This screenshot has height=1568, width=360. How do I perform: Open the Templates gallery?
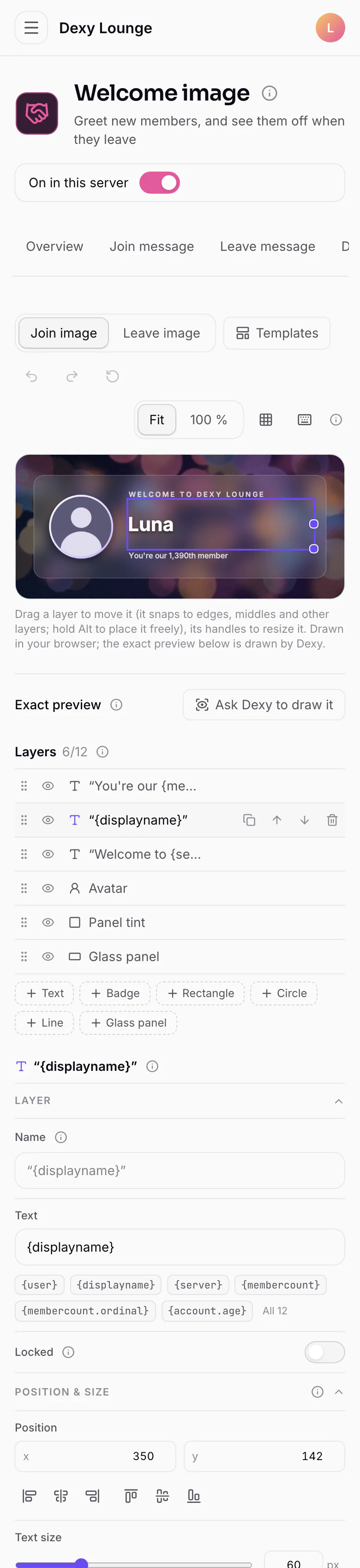click(276, 333)
